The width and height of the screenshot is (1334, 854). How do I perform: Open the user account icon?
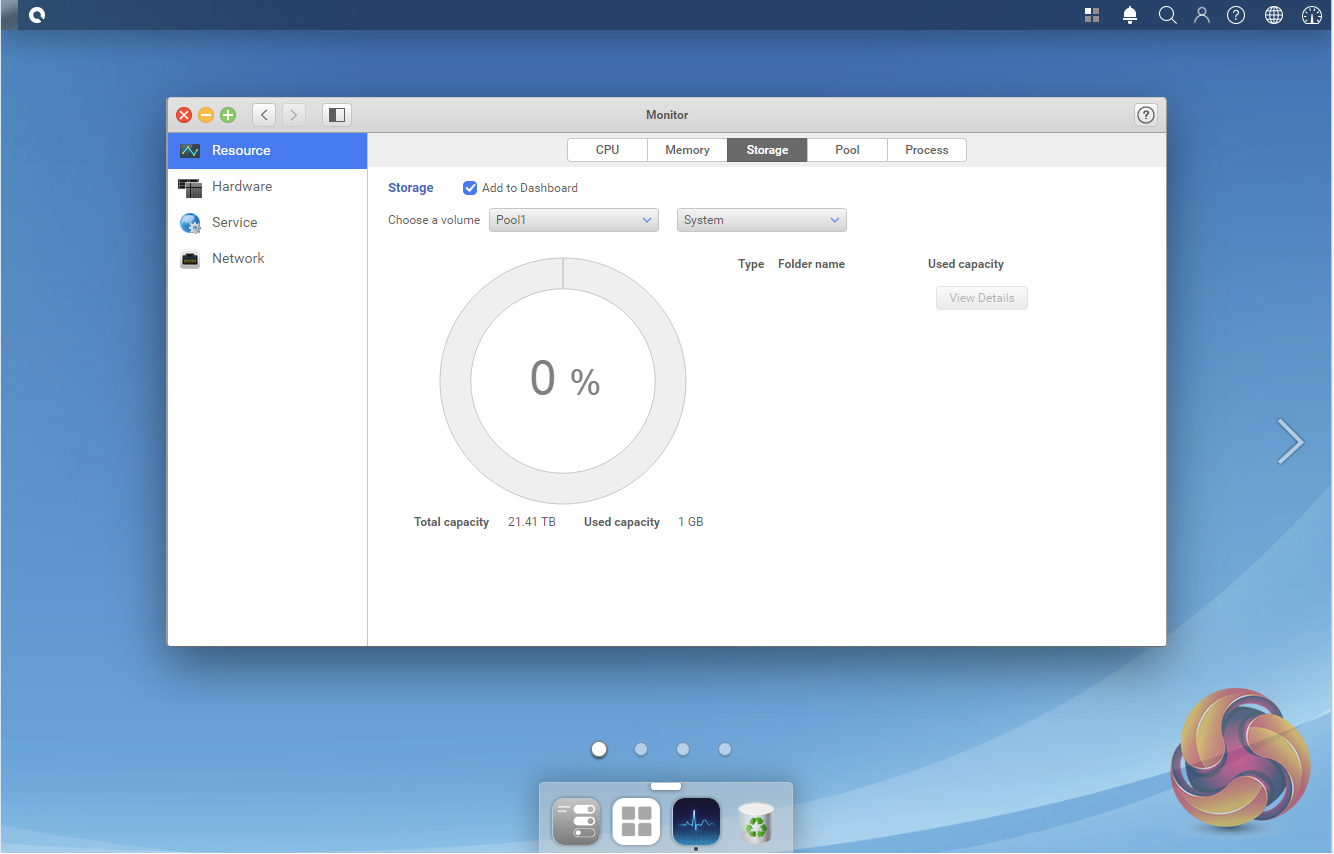[1202, 15]
